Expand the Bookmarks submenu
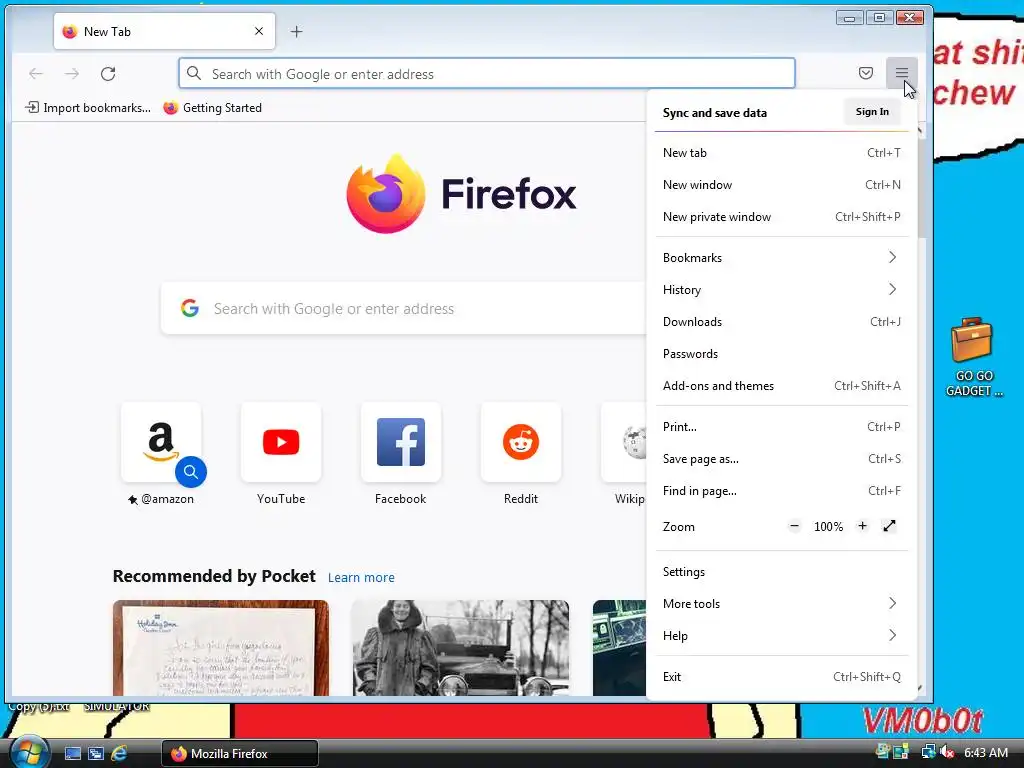1024x768 pixels. 781,258
